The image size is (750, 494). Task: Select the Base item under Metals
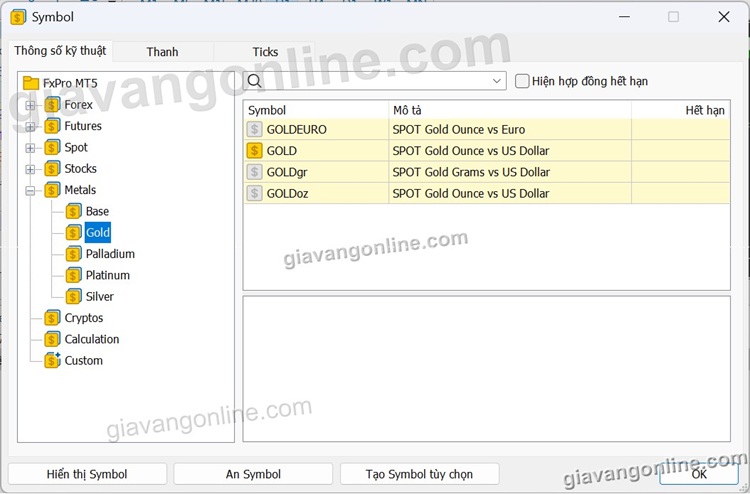[97, 211]
